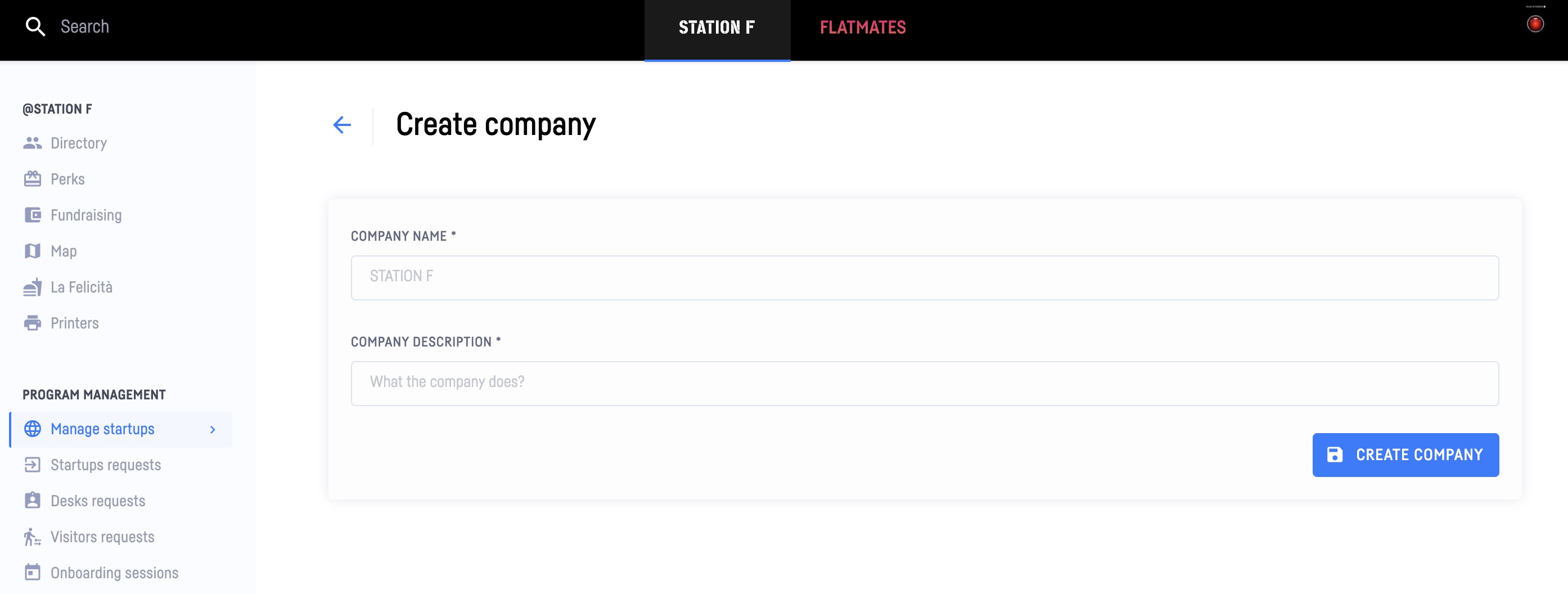Click the back arrow next to Create company

click(342, 124)
